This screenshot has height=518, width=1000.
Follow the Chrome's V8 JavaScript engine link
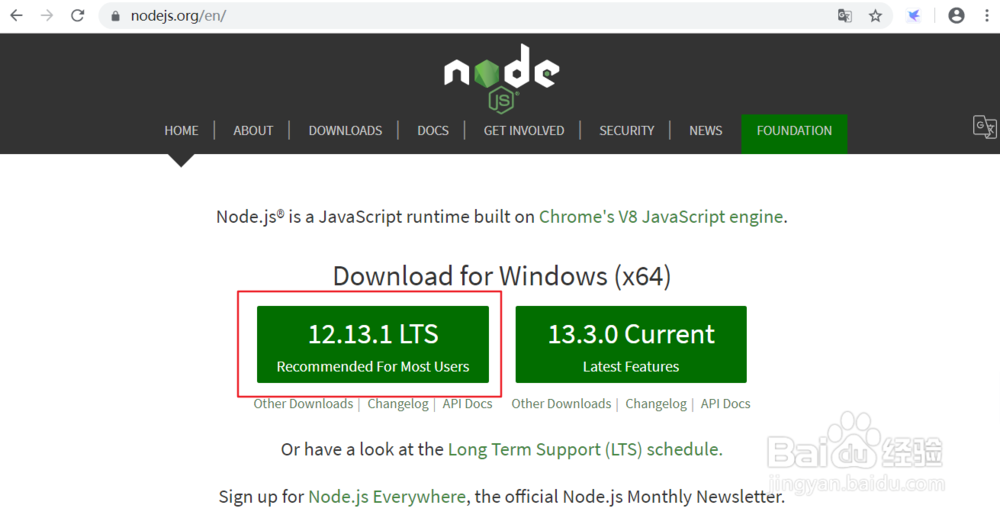[x=661, y=217]
